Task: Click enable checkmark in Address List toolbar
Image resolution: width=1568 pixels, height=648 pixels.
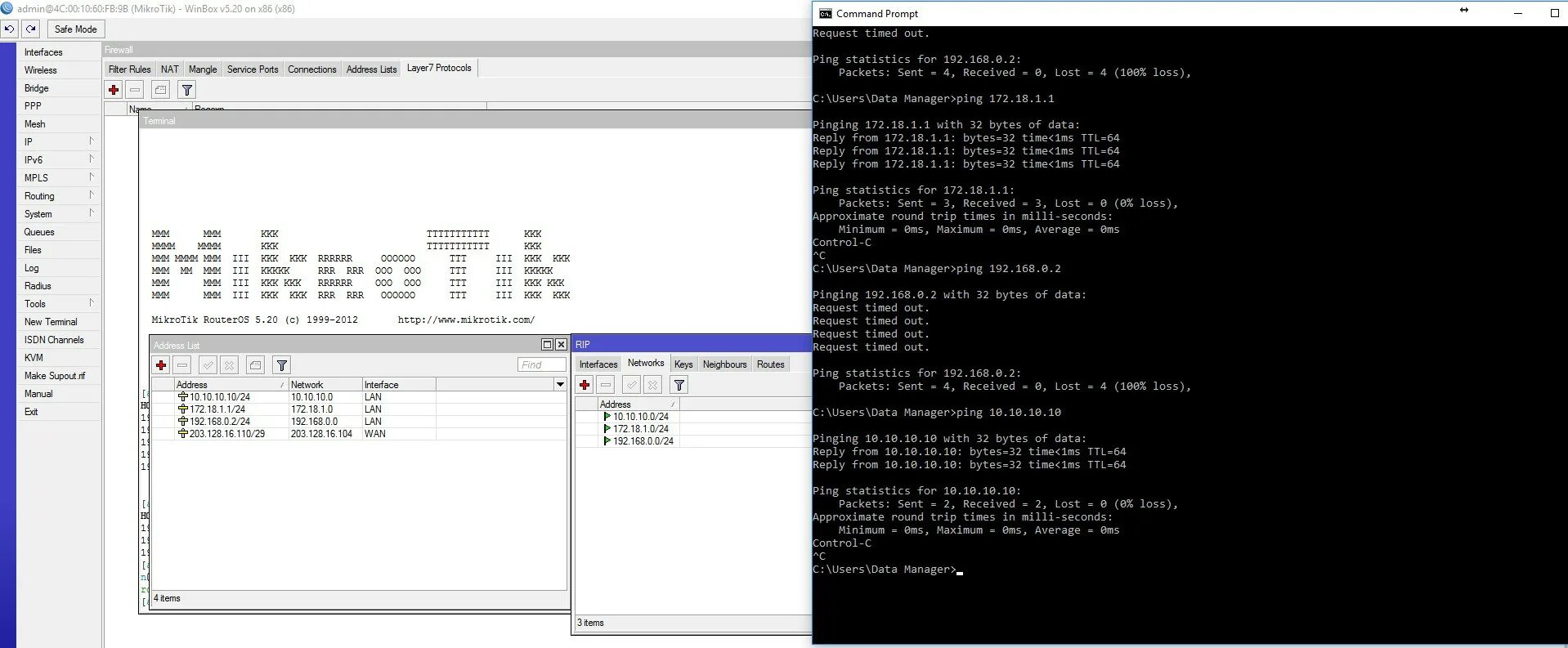Action: 208,365
